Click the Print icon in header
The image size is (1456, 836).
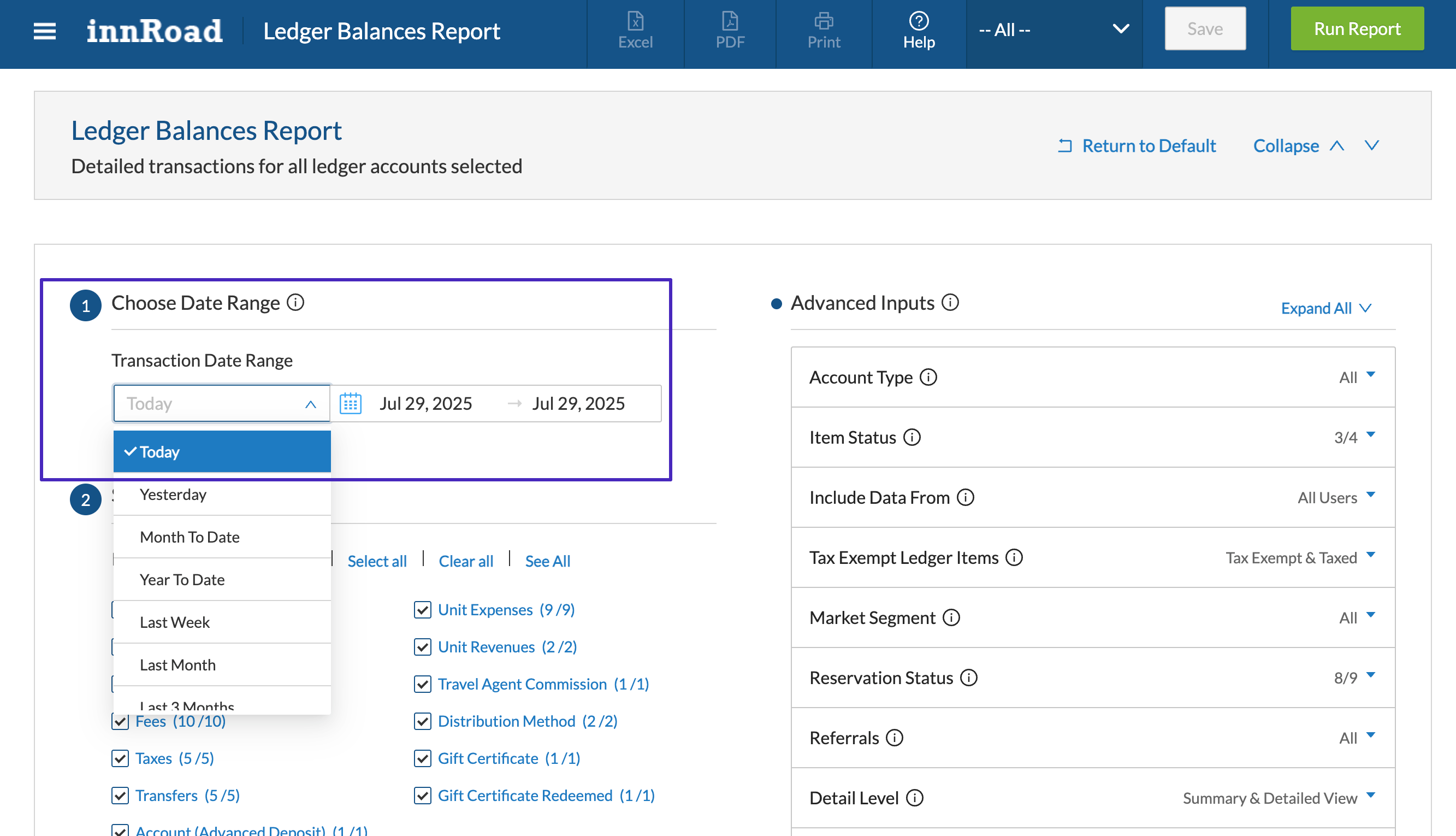[x=823, y=30]
